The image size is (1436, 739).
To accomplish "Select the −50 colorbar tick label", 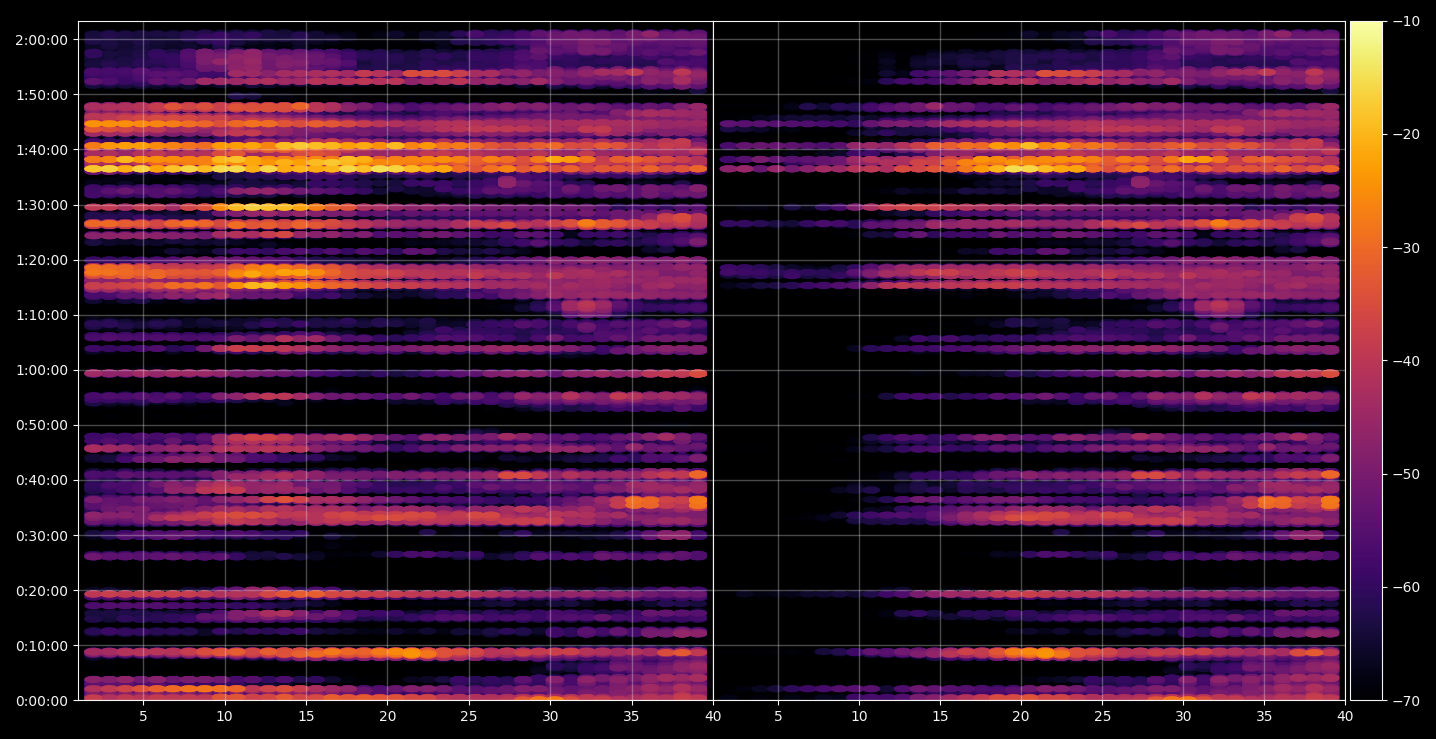I will pos(1406,473).
